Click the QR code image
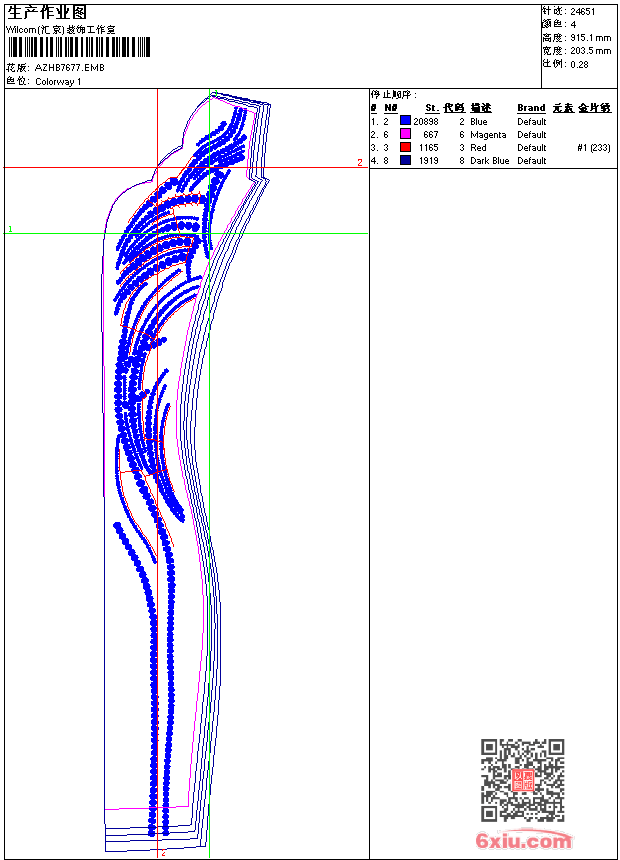Viewport: 620px width, 860px height. pyautogui.click(x=522, y=780)
